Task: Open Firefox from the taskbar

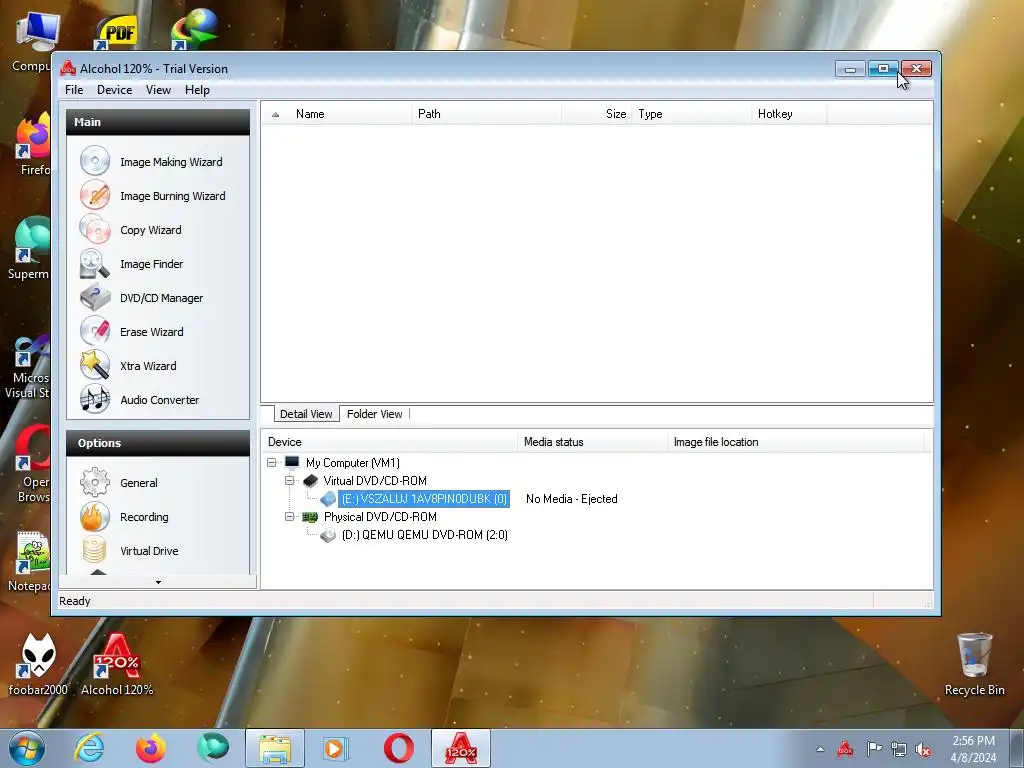Action: pyautogui.click(x=151, y=748)
